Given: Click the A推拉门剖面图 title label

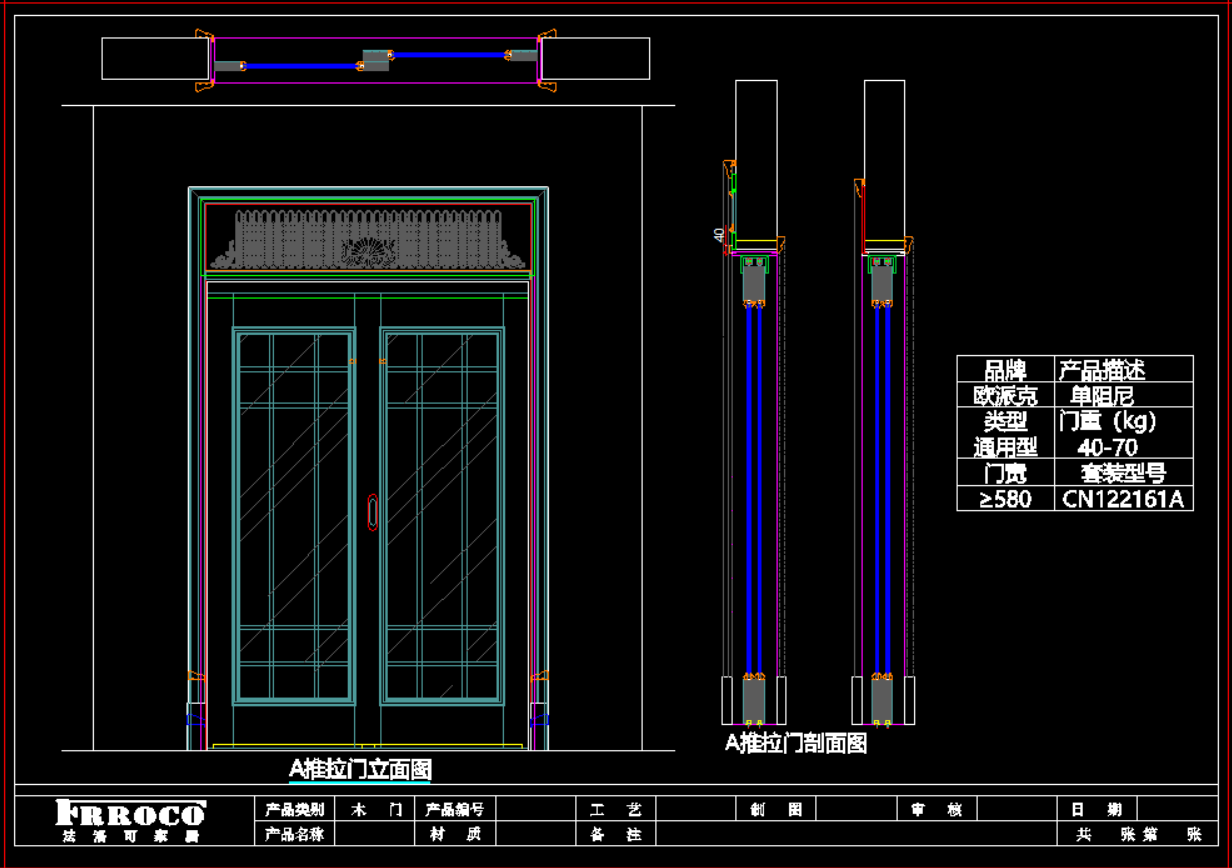Looking at the screenshot, I should pyautogui.click(x=795, y=743).
